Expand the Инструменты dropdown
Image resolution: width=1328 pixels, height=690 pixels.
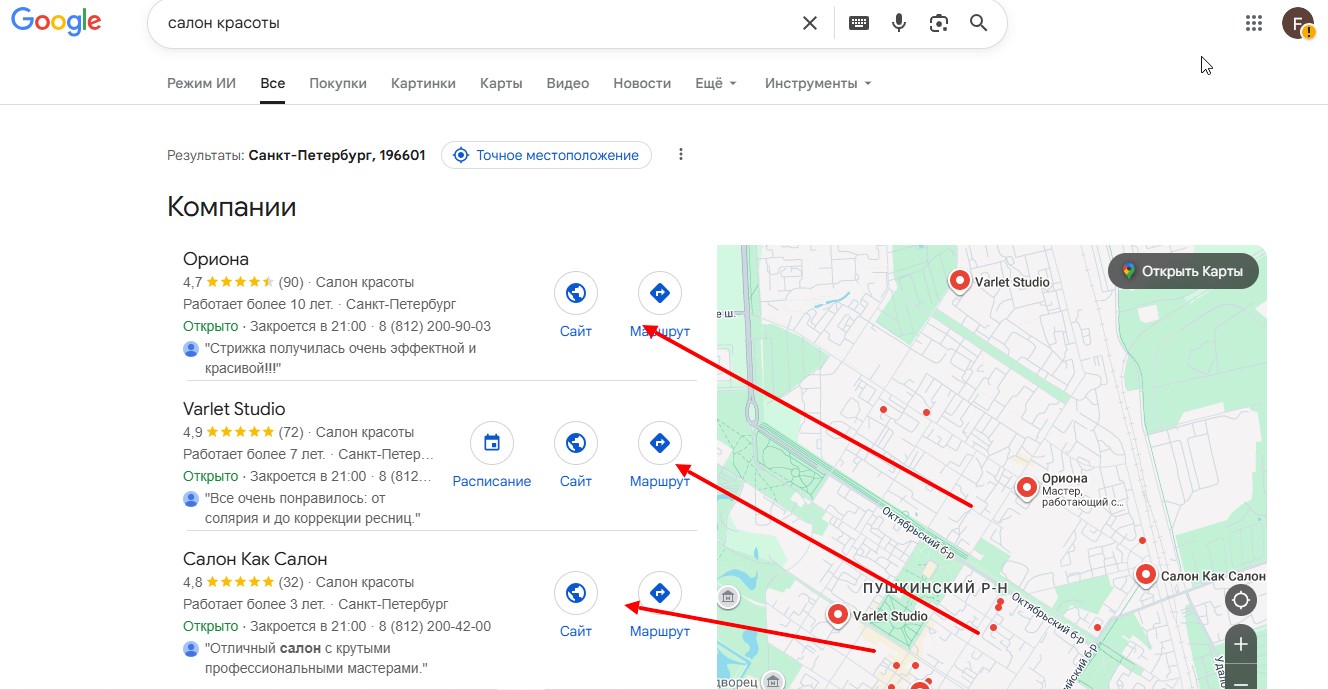point(817,83)
